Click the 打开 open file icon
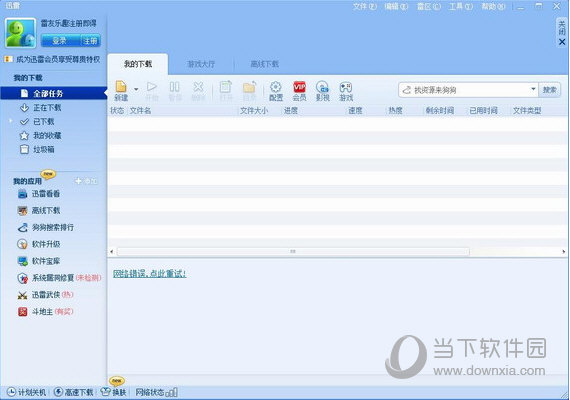The width and height of the screenshot is (570, 400). pyautogui.click(x=226, y=91)
